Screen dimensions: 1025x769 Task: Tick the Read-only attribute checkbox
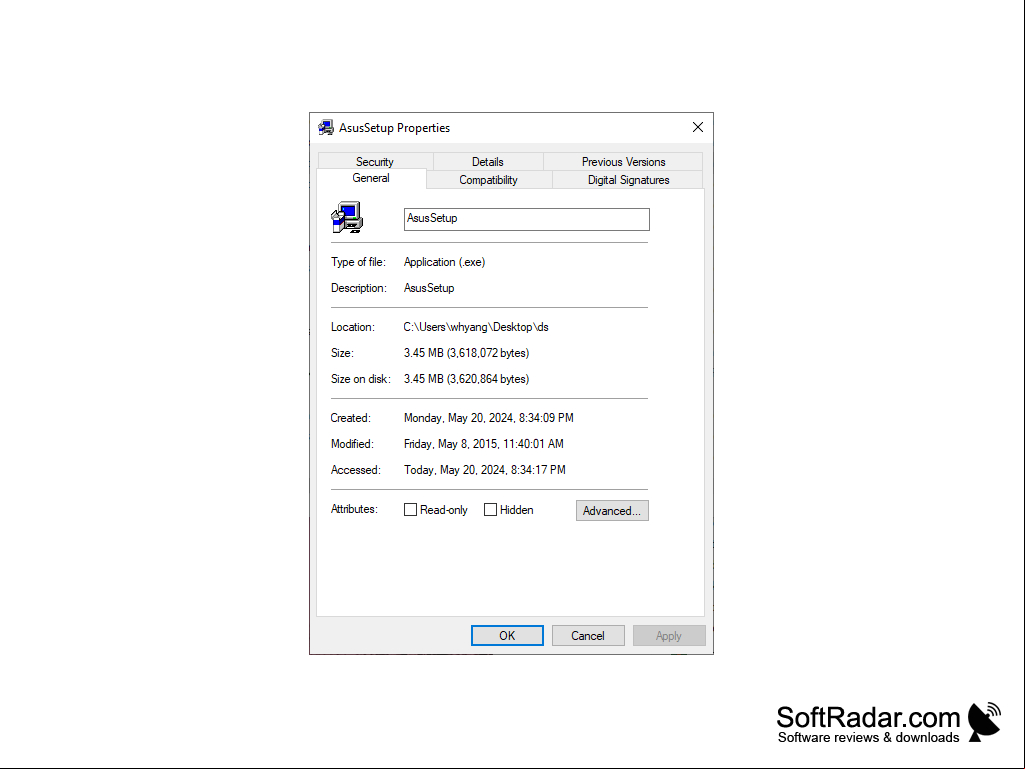(411, 510)
